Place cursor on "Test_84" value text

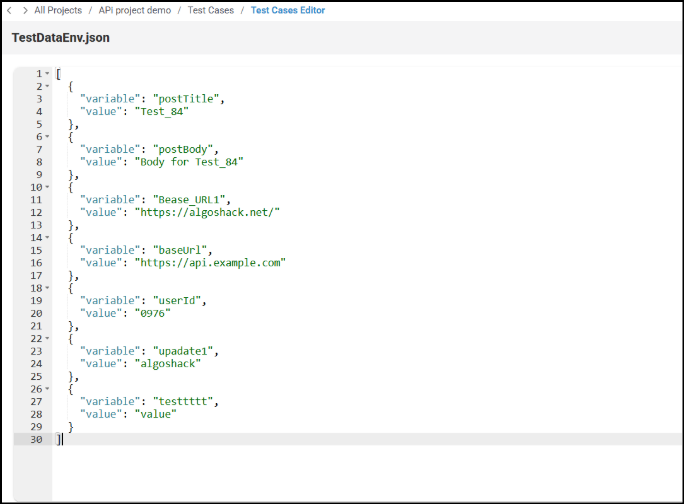pos(162,112)
